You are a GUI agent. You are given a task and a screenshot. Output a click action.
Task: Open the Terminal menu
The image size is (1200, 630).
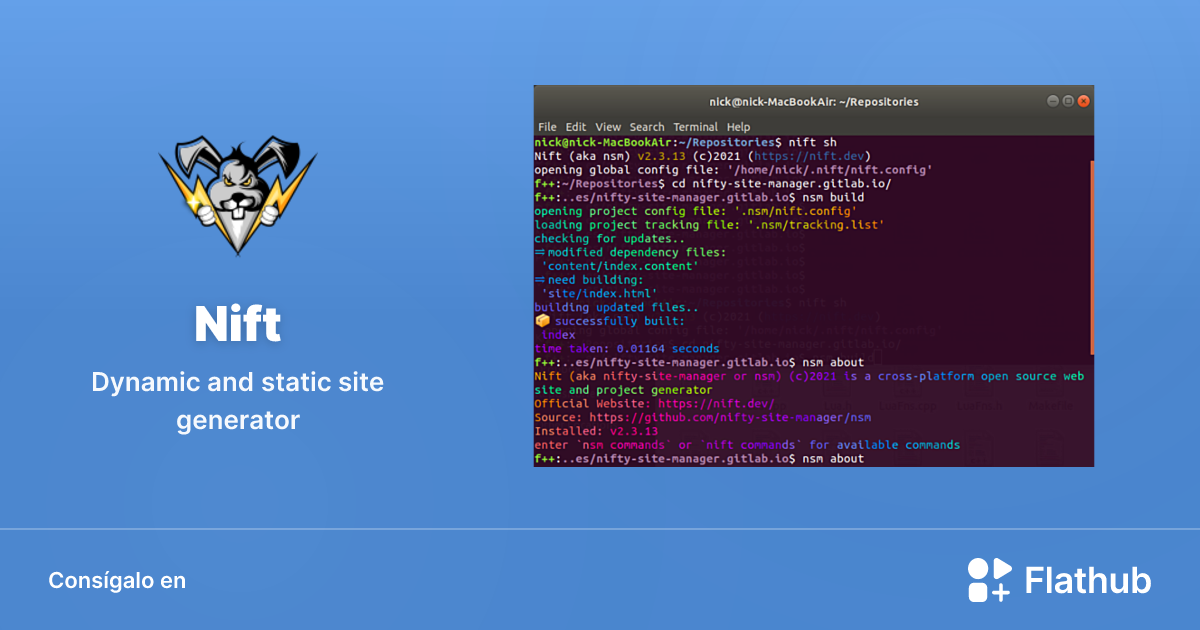pyautogui.click(x=696, y=127)
